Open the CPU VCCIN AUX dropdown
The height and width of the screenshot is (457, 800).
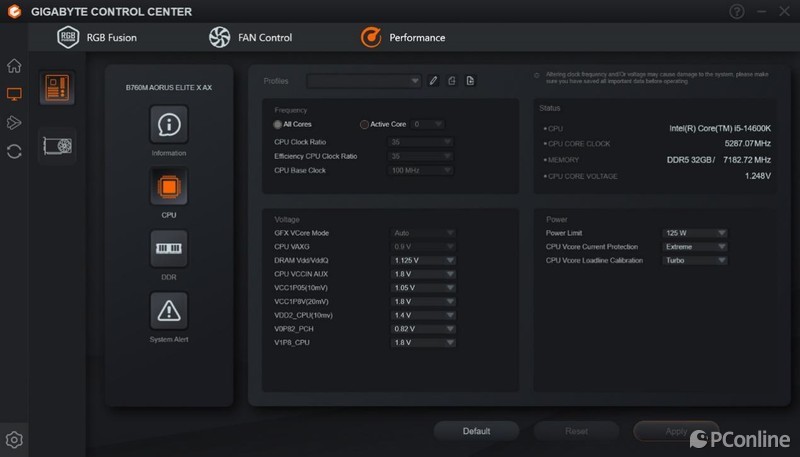coord(423,274)
